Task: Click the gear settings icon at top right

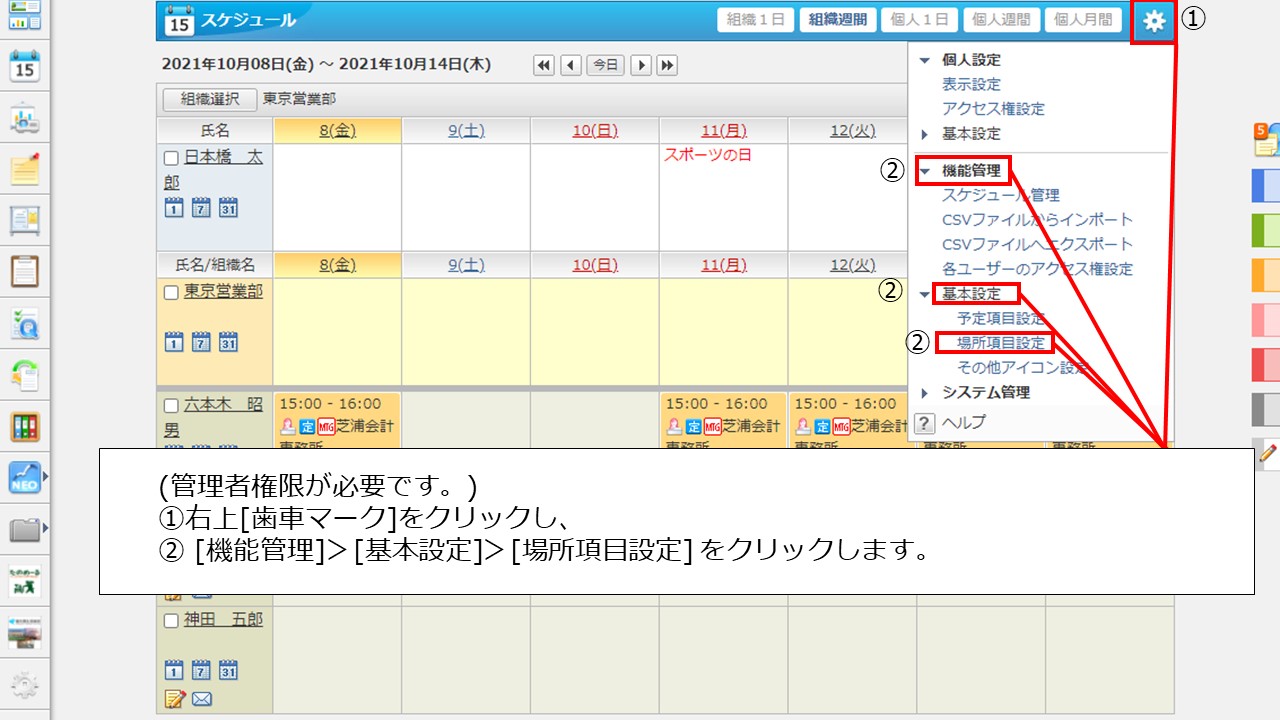Action: pyautogui.click(x=1154, y=21)
